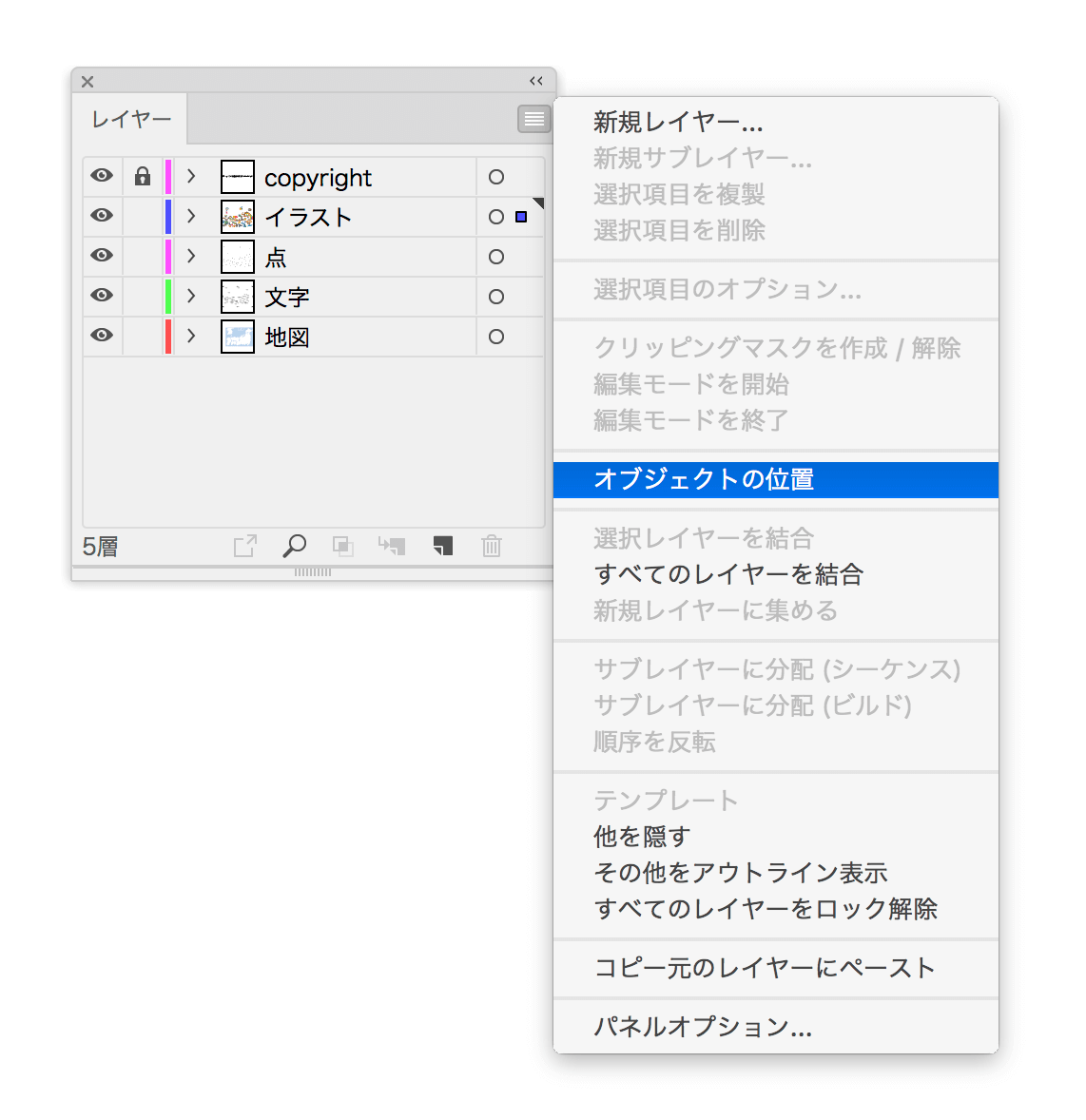Select the 地図 layer name
Screen dimensions: 1086x1120
[x=287, y=338]
